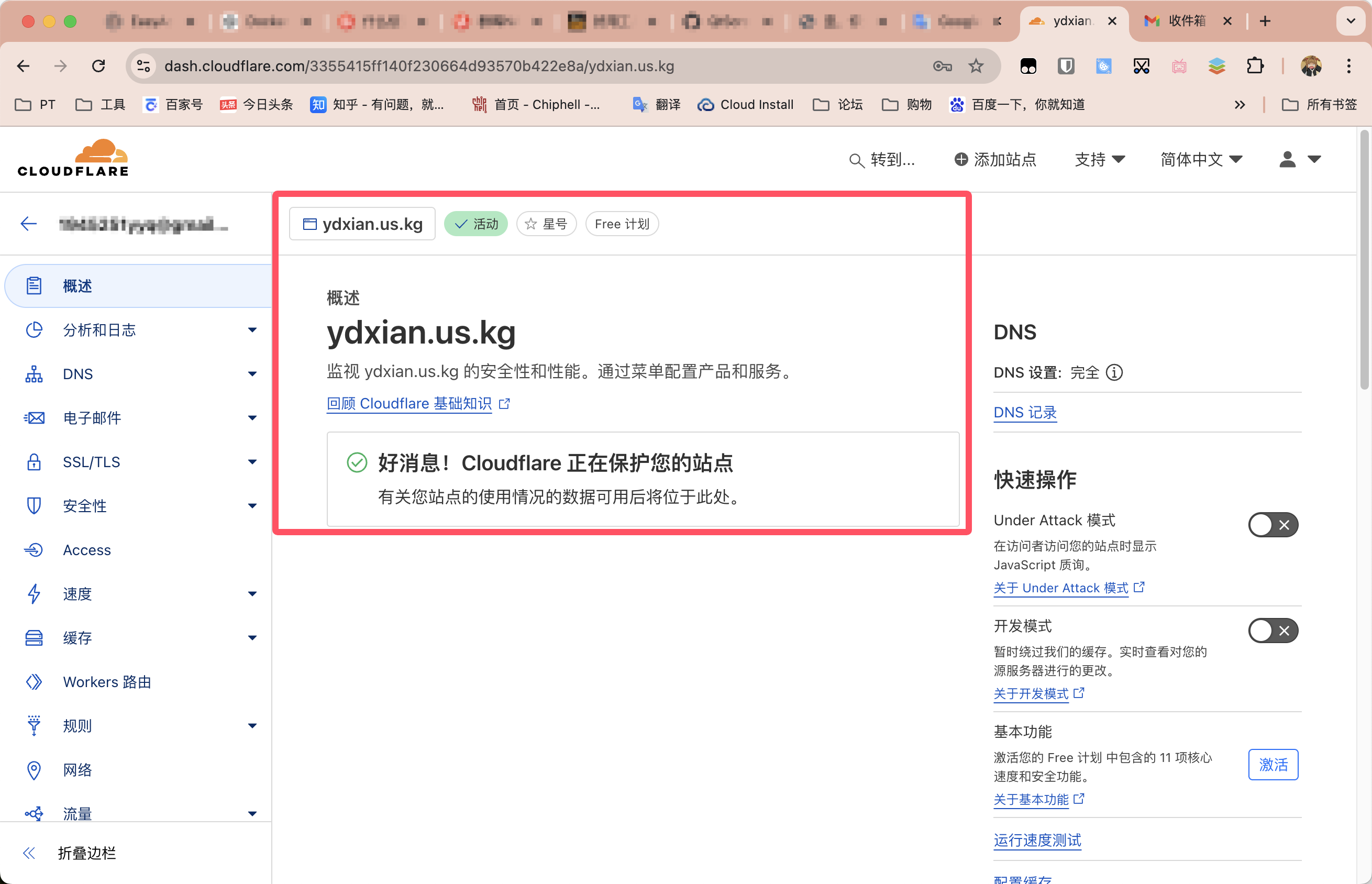1372x884 pixels.
Task: Expand the 分析和日志 submenu arrow
Action: 252,330
